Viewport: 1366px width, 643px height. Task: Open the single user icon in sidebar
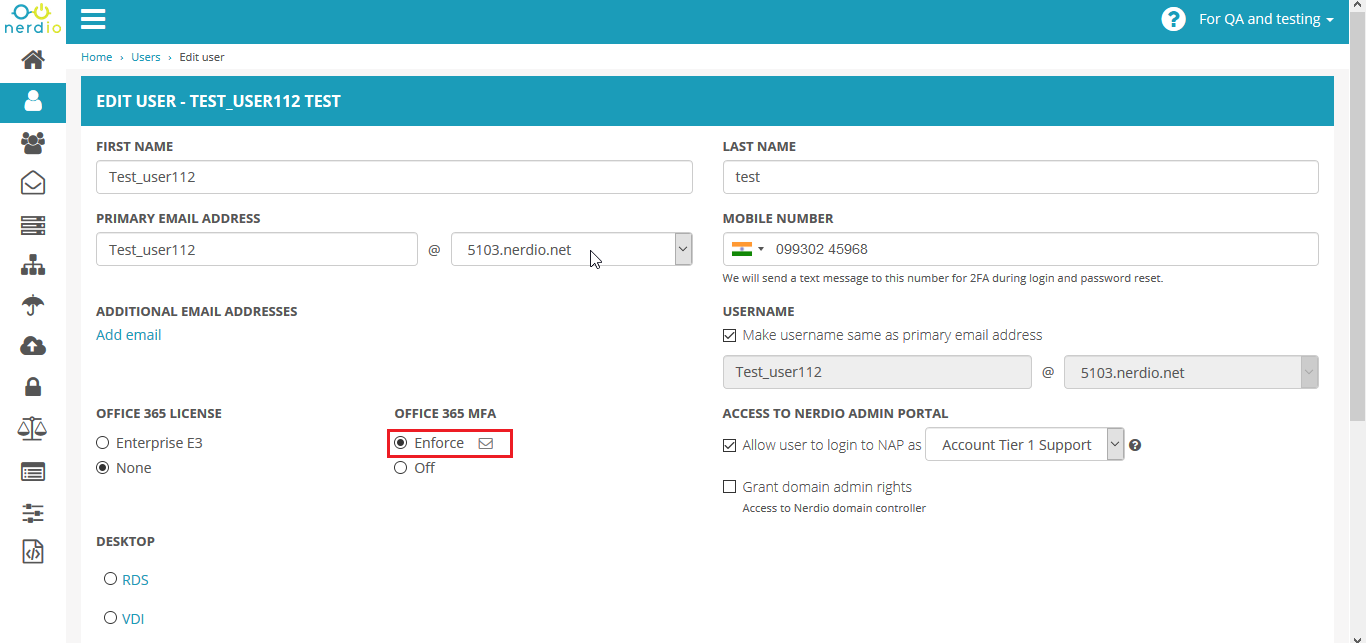pos(33,101)
